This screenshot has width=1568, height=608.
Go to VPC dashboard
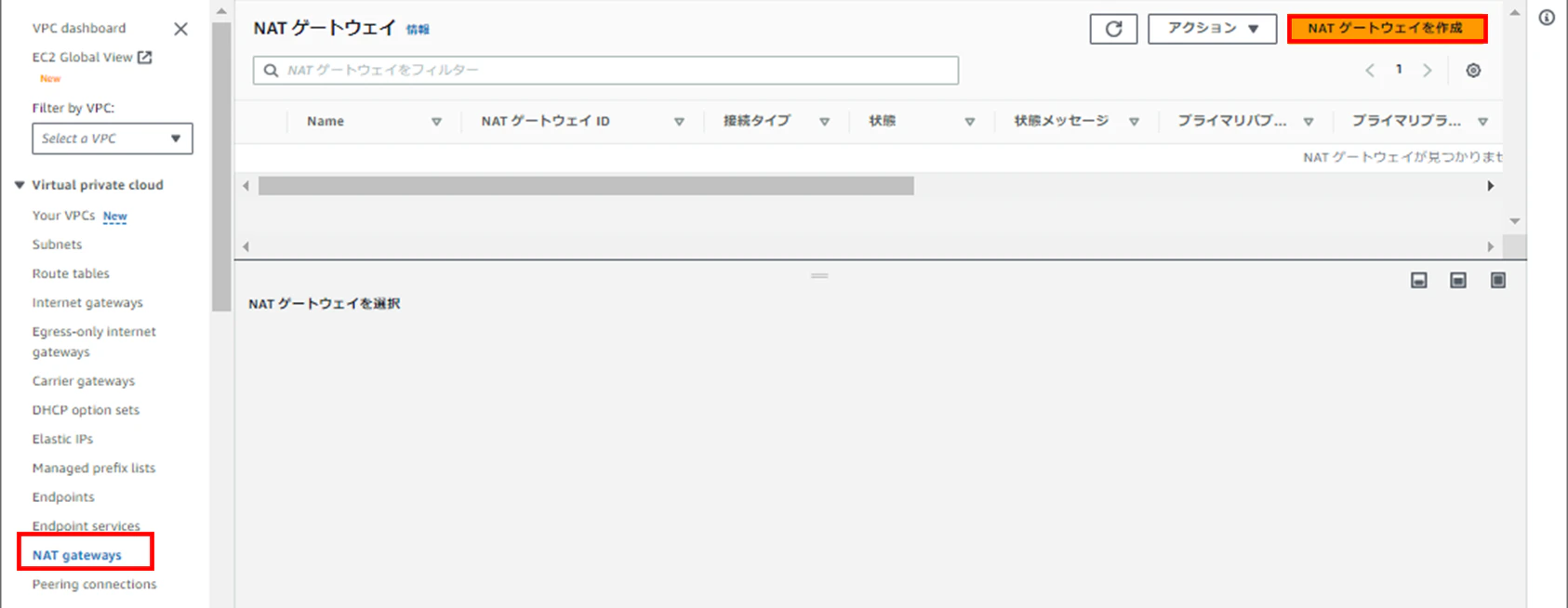[79, 29]
